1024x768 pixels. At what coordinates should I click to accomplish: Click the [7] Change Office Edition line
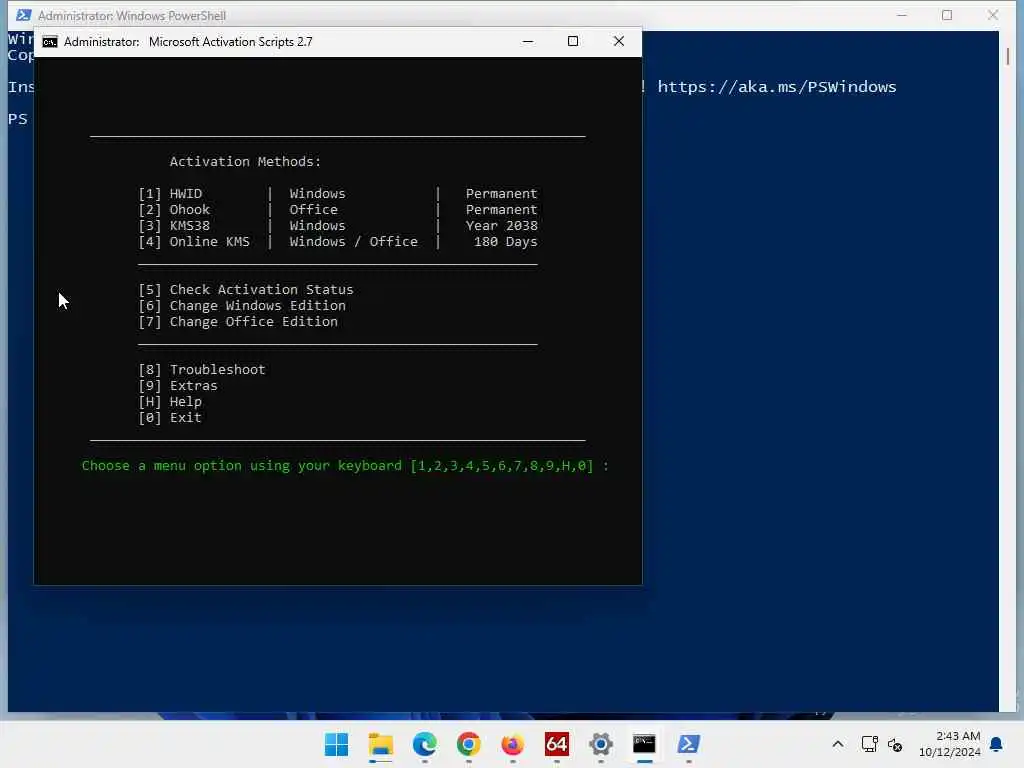[238, 321]
